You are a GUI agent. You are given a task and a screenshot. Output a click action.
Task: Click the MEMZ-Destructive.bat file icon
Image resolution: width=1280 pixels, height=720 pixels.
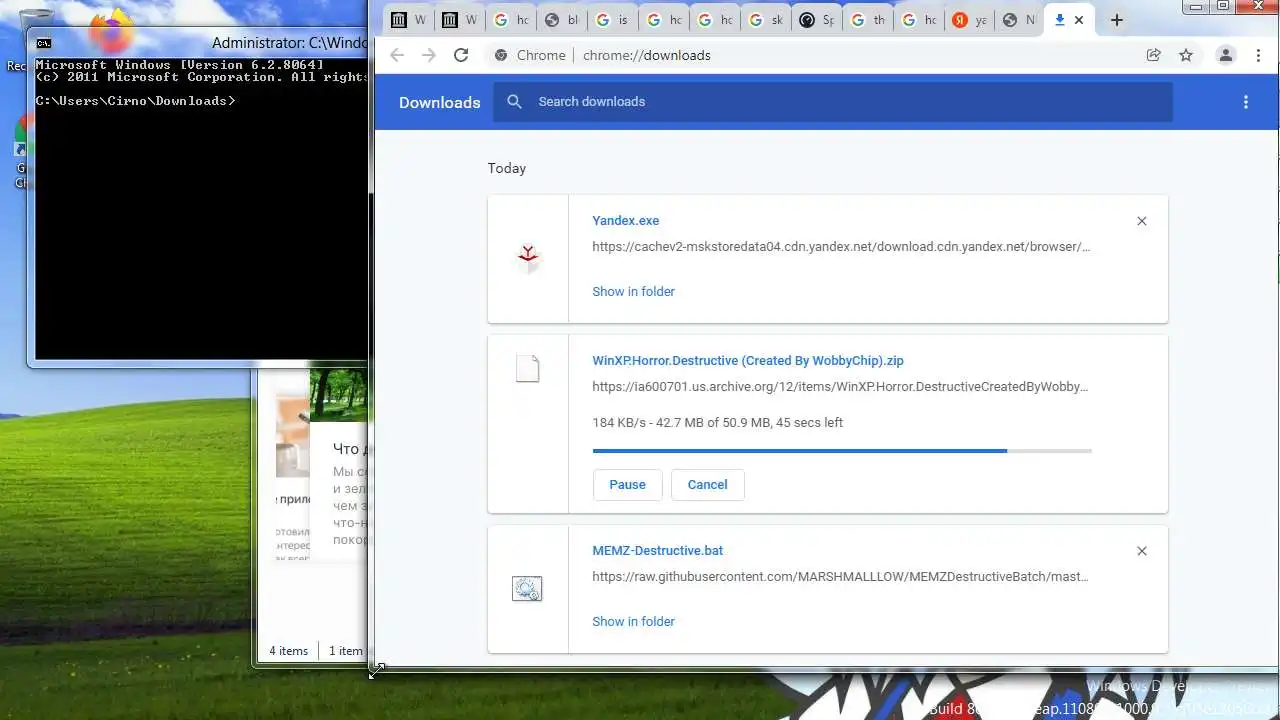(528, 589)
